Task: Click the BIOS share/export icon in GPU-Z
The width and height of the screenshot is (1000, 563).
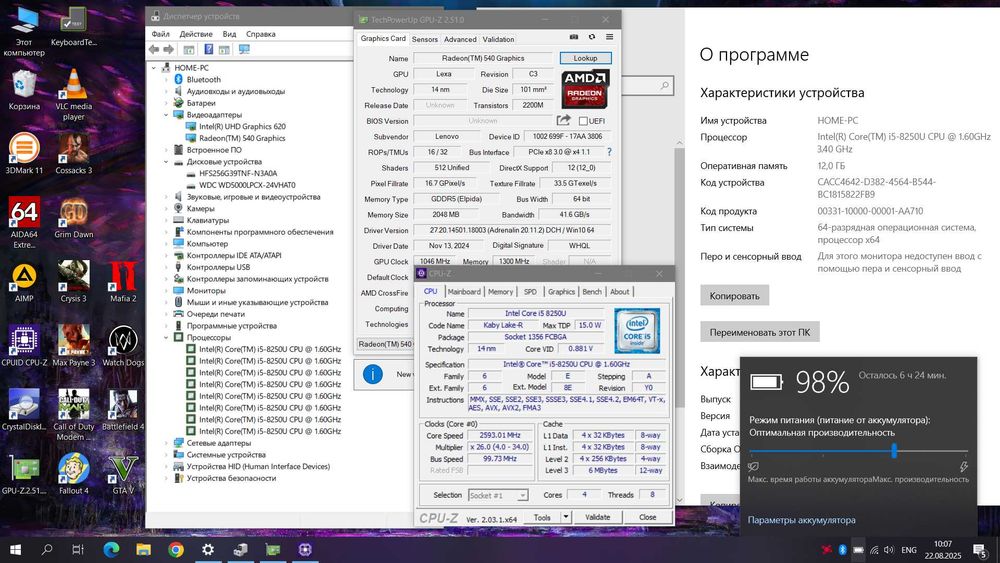Action: pos(563,120)
